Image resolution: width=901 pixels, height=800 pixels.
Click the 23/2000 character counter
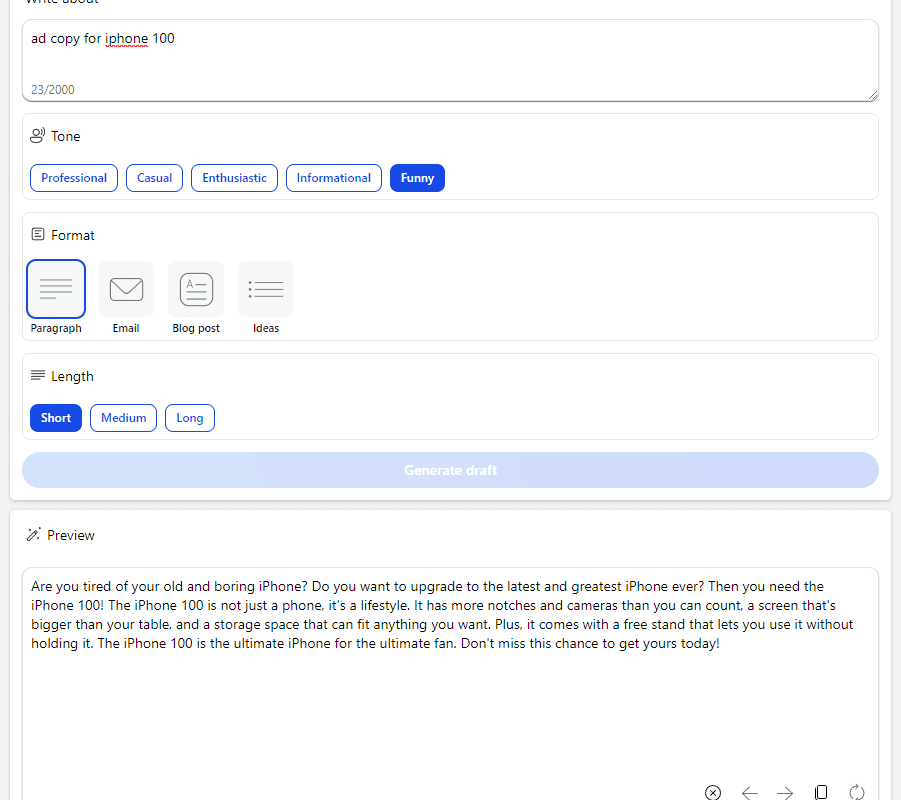(53, 90)
